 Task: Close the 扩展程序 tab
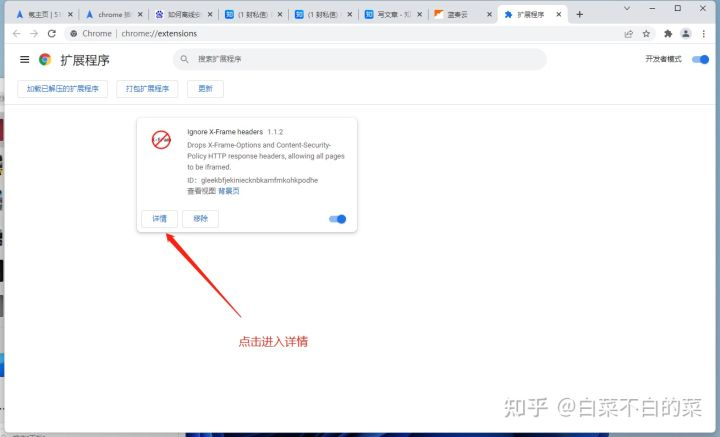pyautogui.click(x=558, y=14)
